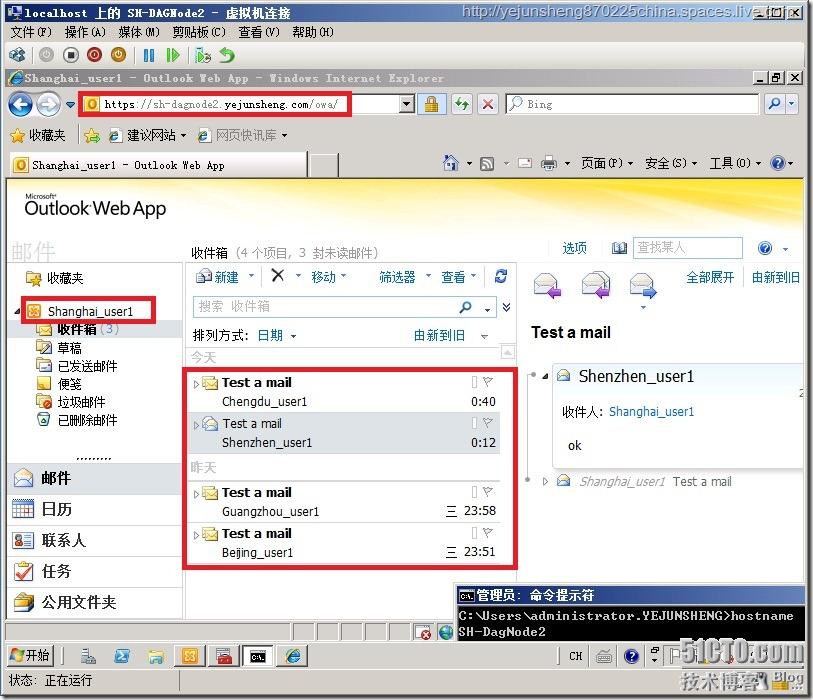Click the red VM Shut Down button
Viewport: 813px width, 700px height.
94,54
